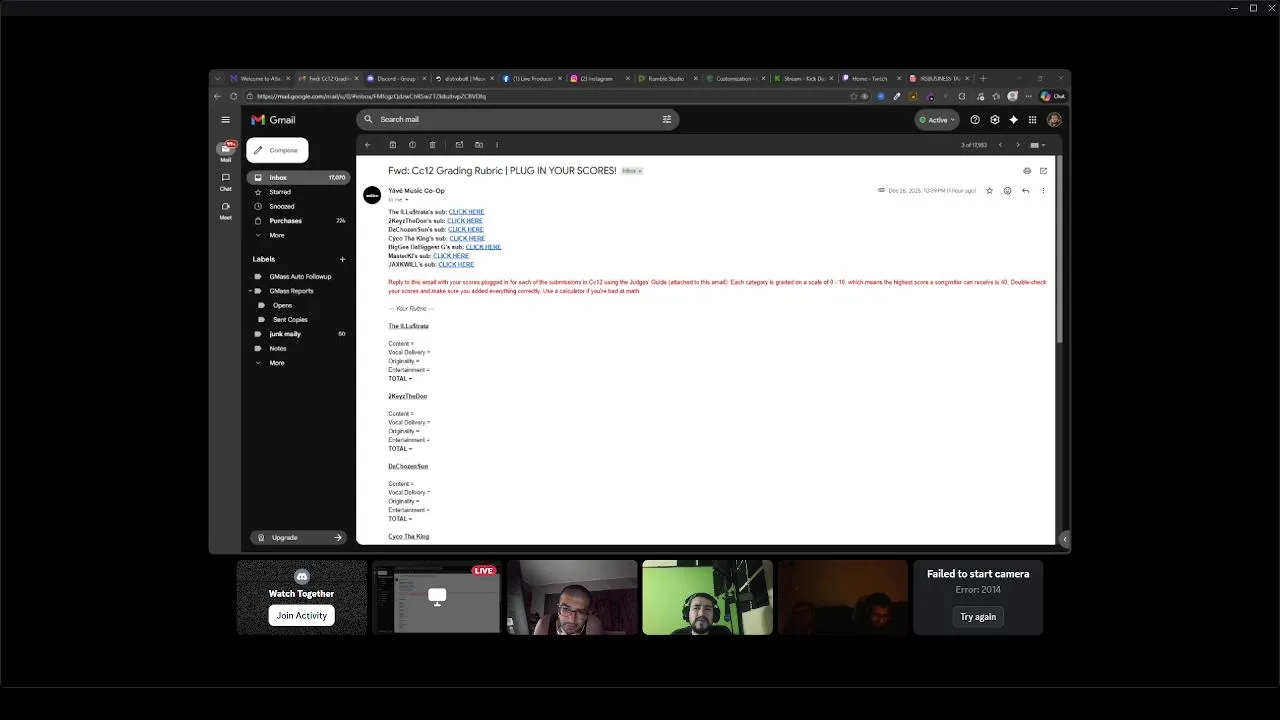Click the Upgrade button in the sidebar
The image size is (1280, 720).
(300, 537)
